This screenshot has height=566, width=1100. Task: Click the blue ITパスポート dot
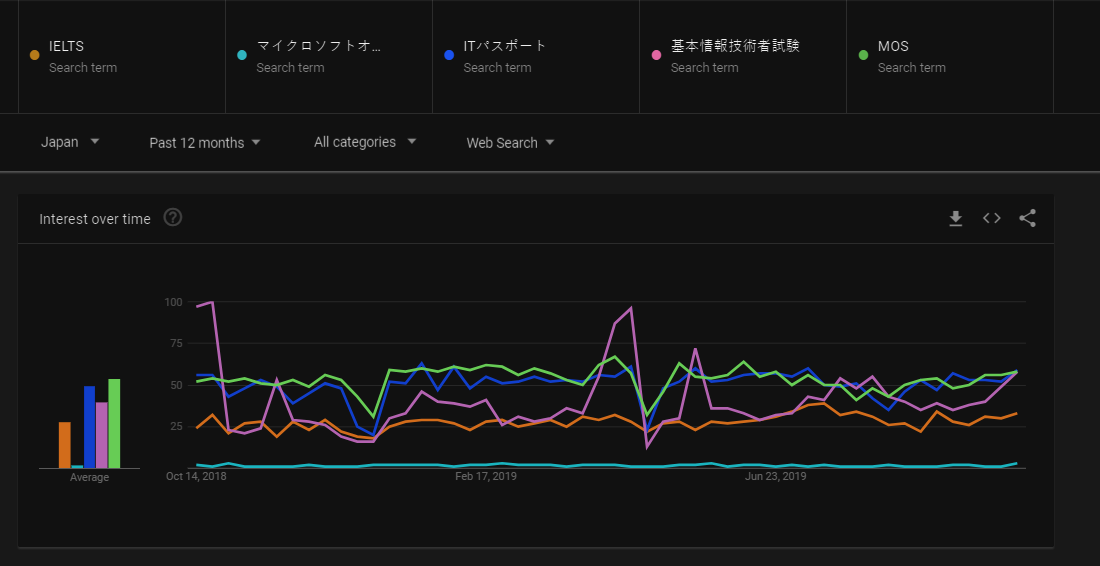pyautogui.click(x=449, y=55)
